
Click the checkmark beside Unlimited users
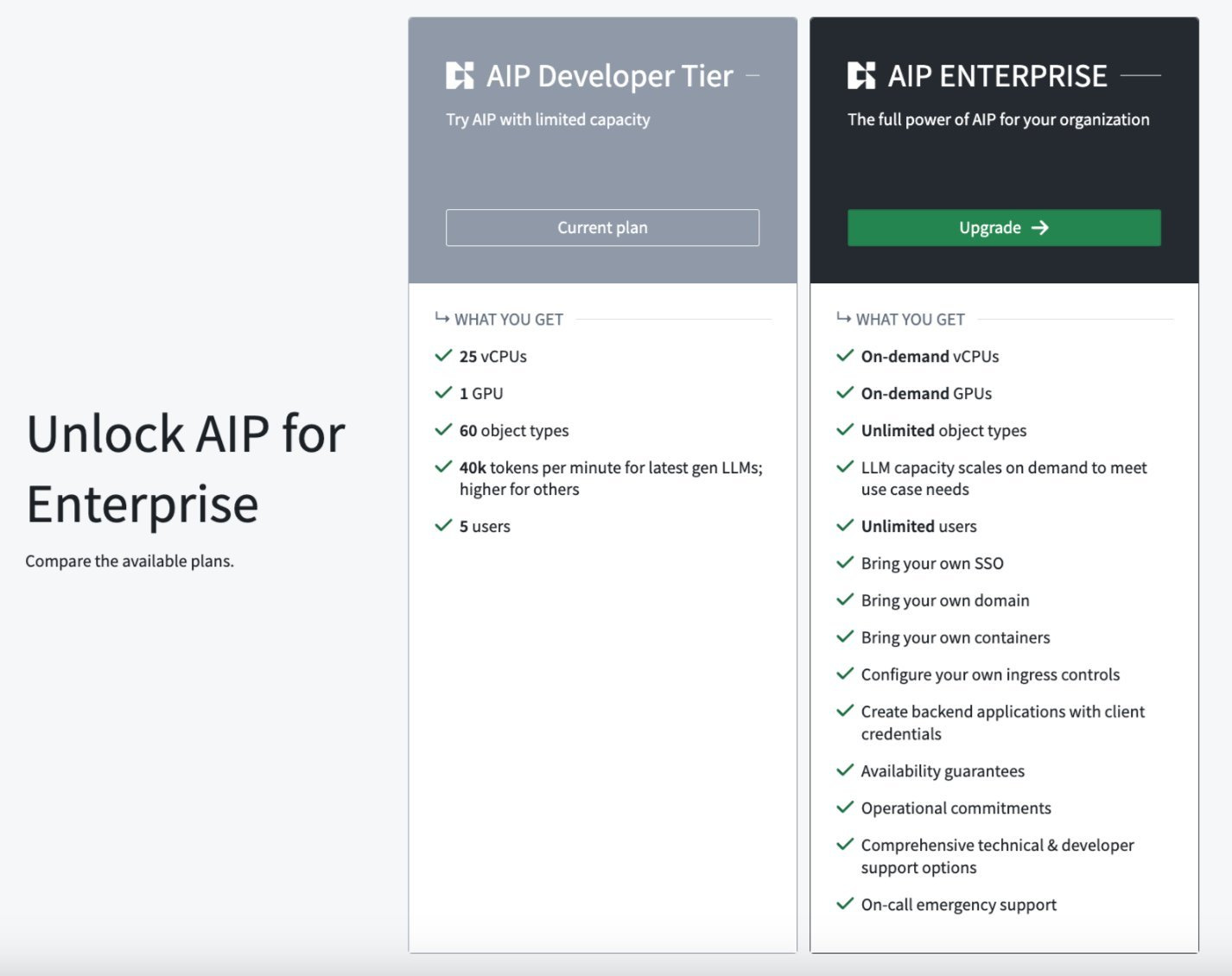point(845,526)
